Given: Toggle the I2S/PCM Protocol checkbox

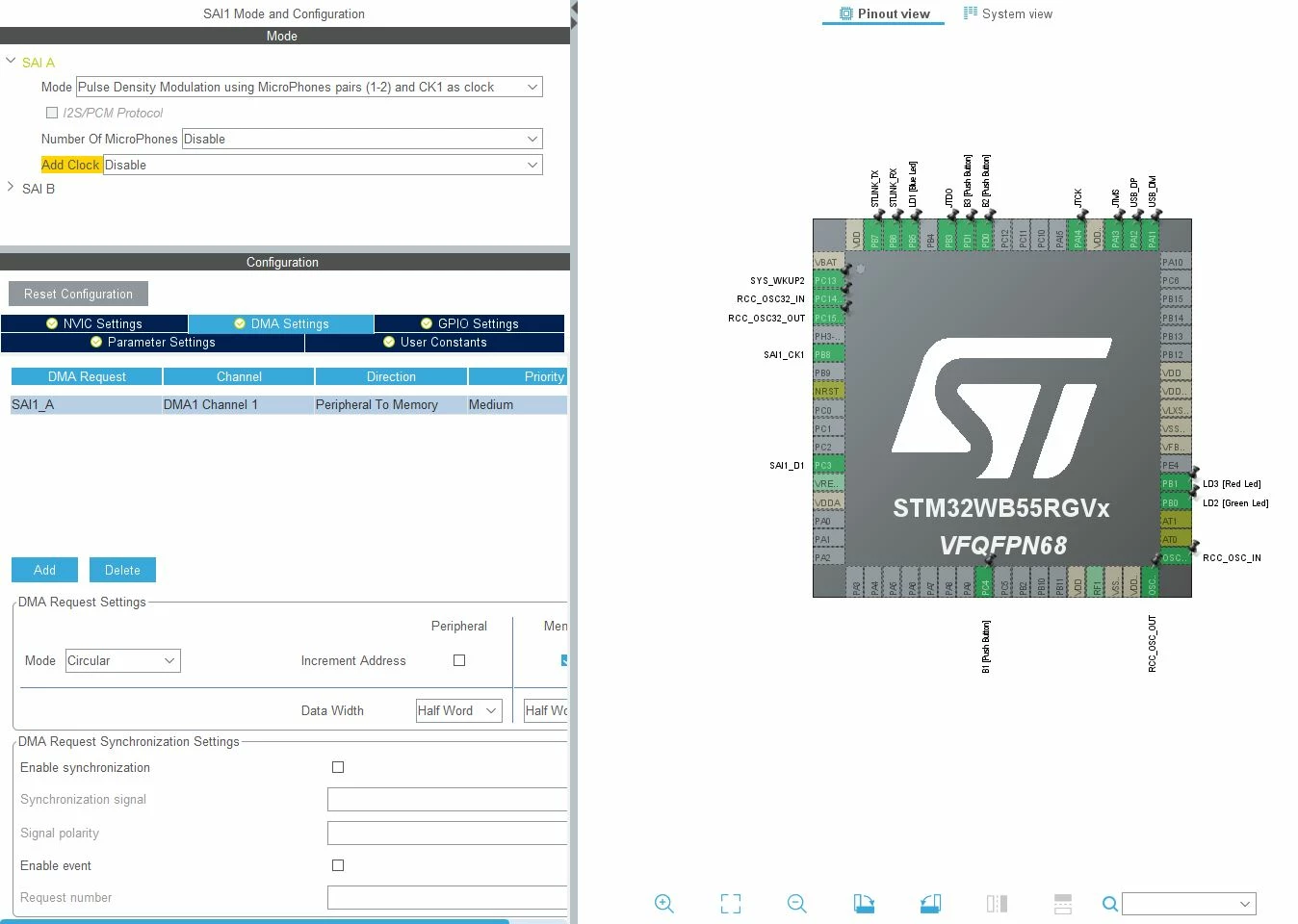Looking at the screenshot, I should click(52, 113).
